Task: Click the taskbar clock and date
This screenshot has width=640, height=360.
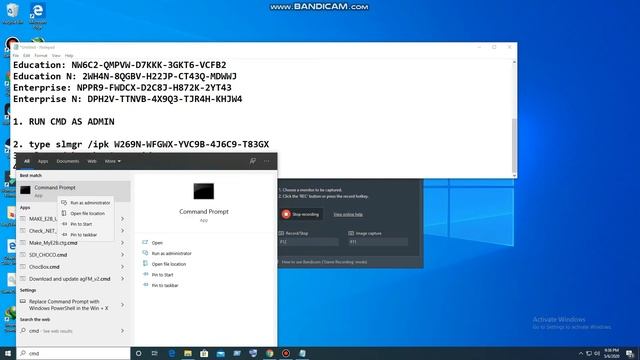Action: click(611, 353)
